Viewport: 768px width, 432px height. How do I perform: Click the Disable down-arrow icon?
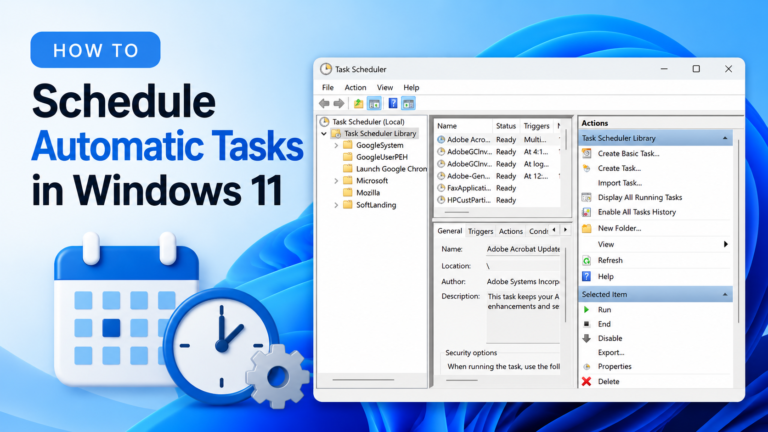pyautogui.click(x=587, y=338)
